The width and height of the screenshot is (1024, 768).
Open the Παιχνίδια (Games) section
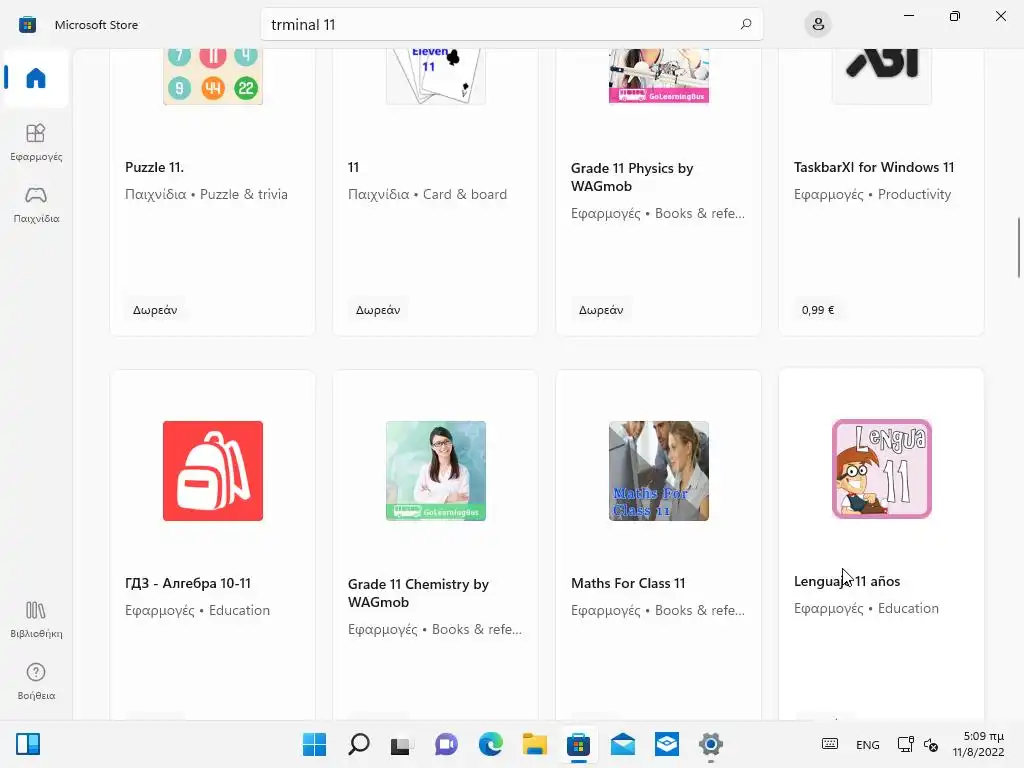click(x=36, y=204)
